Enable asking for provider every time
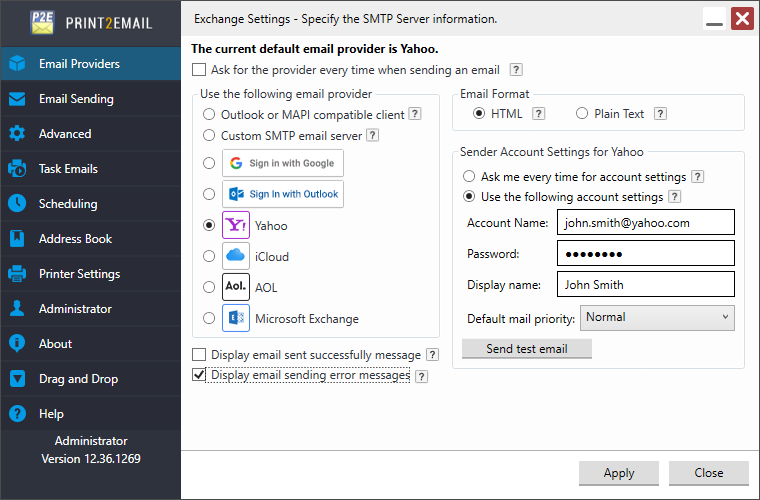Screen dimensions: 760x500 pos(199,70)
